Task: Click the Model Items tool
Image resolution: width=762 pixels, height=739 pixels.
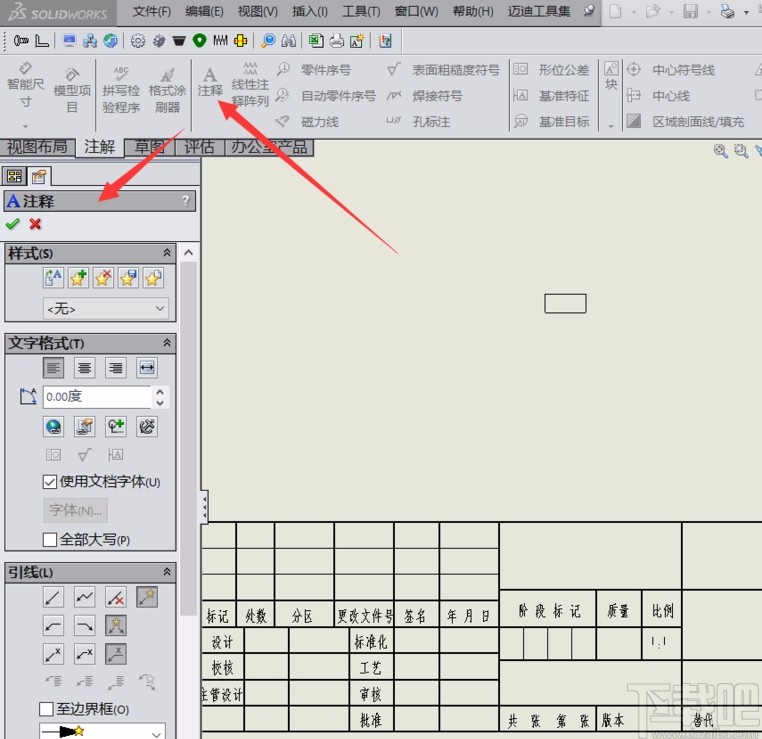Action: 72,90
